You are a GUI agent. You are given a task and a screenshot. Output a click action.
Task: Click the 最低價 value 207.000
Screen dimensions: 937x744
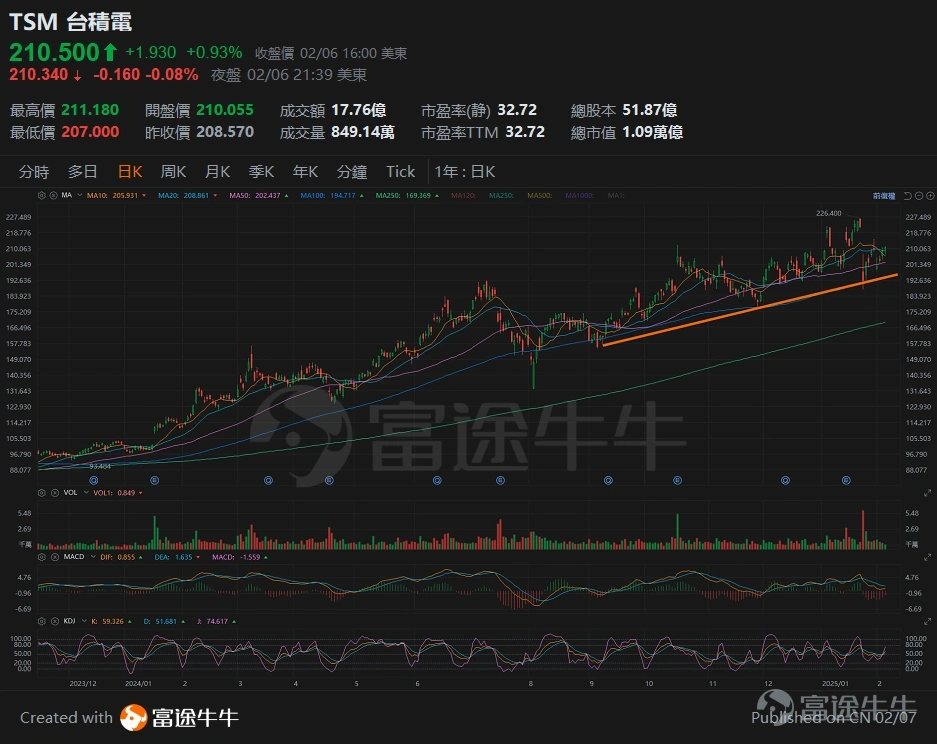[90, 132]
